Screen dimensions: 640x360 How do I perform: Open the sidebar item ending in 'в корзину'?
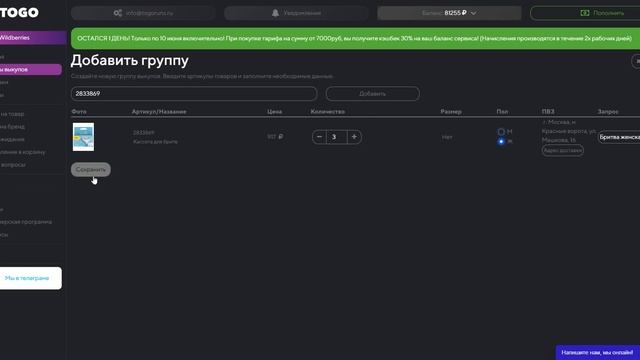[x=23, y=152]
